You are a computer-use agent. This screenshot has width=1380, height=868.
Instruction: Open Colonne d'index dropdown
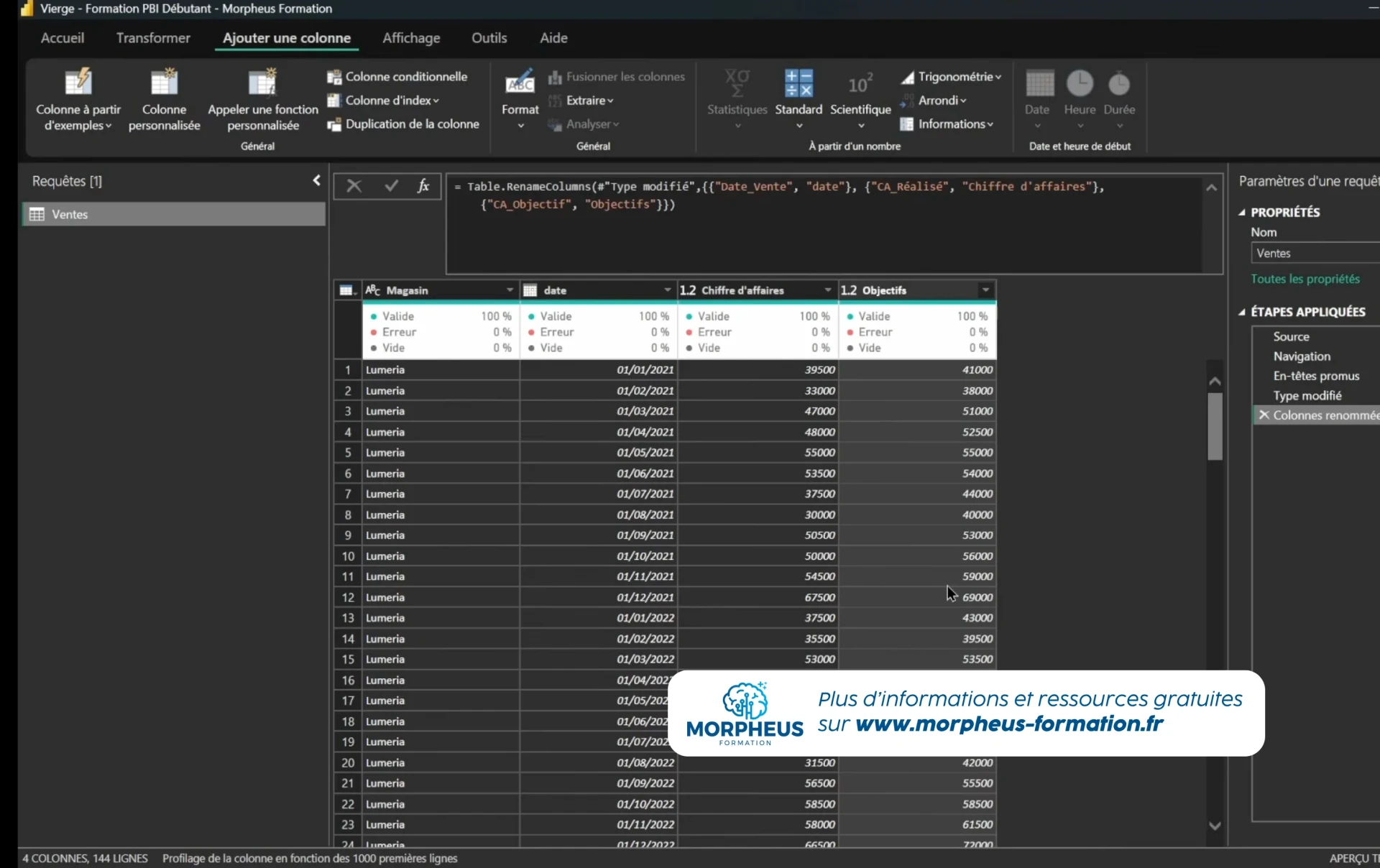[x=383, y=101]
